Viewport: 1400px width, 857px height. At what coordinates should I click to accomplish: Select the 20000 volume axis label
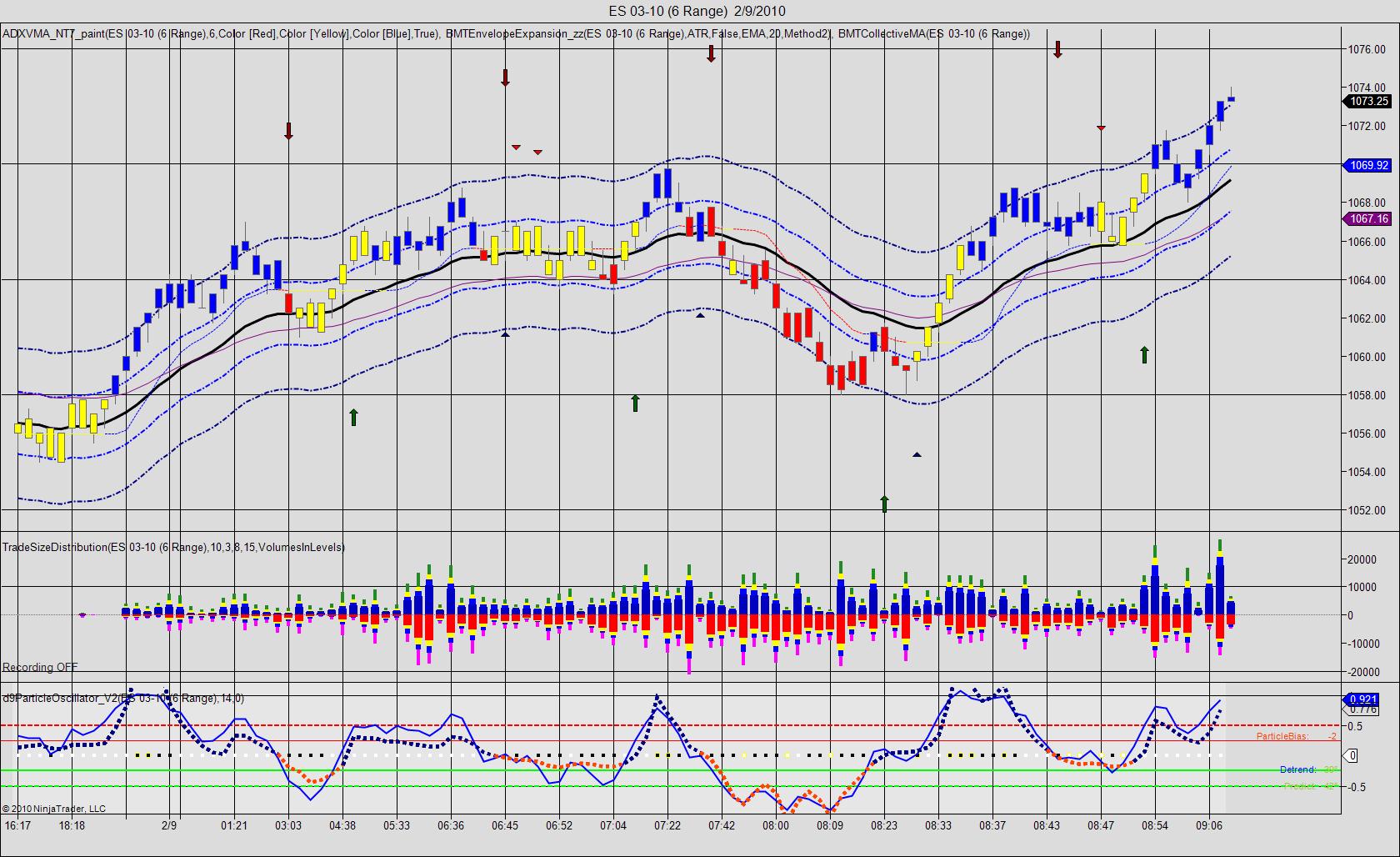[1362, 559]
